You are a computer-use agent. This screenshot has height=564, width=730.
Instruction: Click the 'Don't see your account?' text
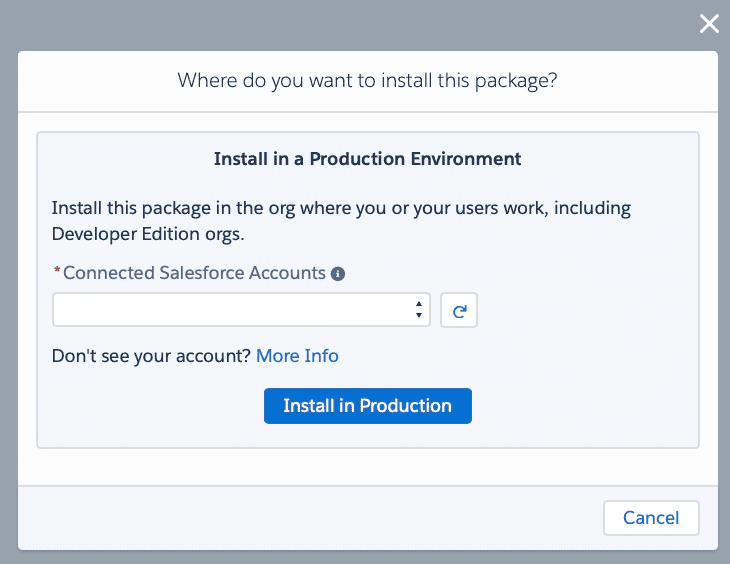click(151, 356)
